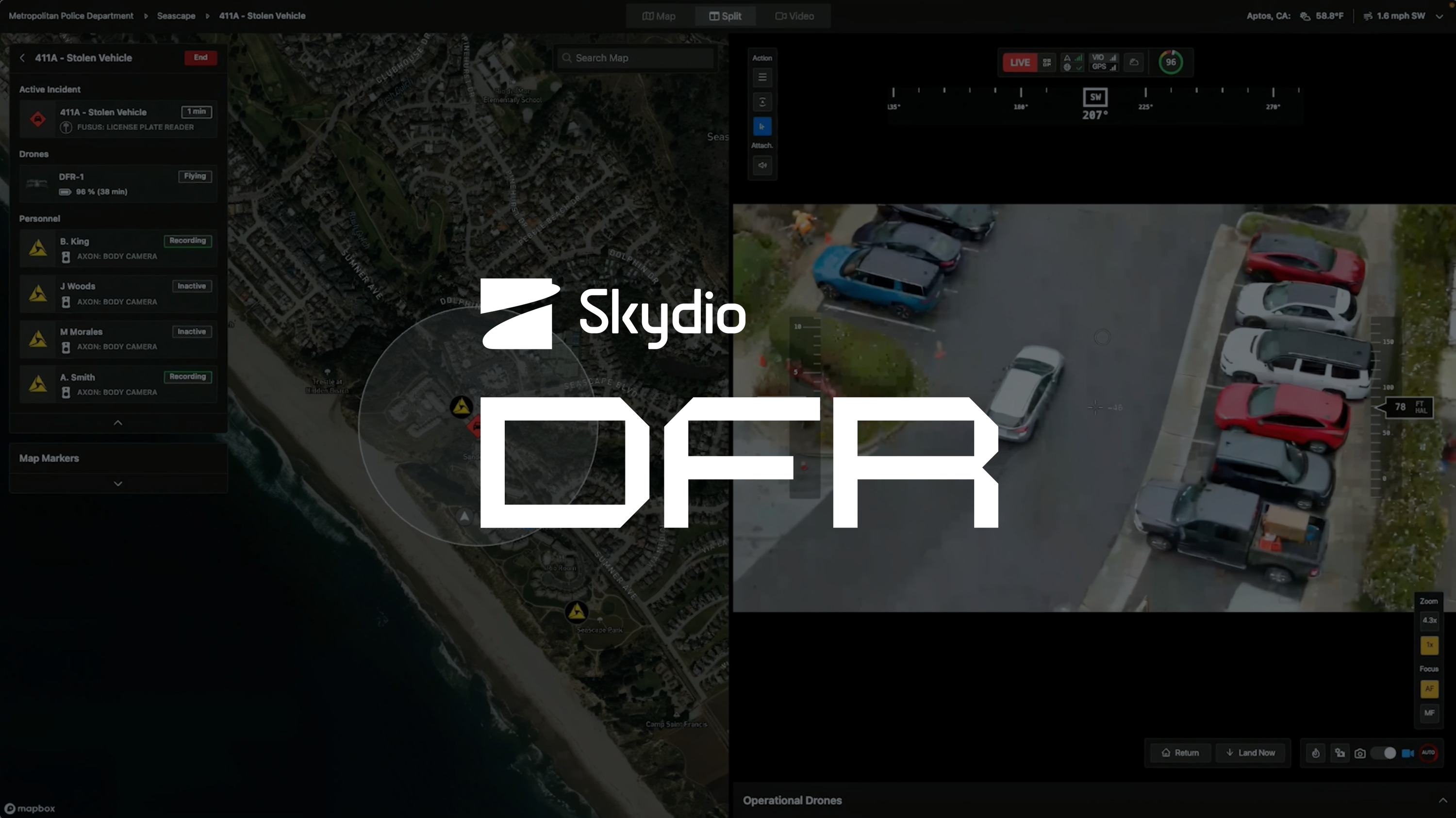This screenshot has height=818, width=1456.
Task: Switch focus mode to MF
Action: click(1430, 712)
